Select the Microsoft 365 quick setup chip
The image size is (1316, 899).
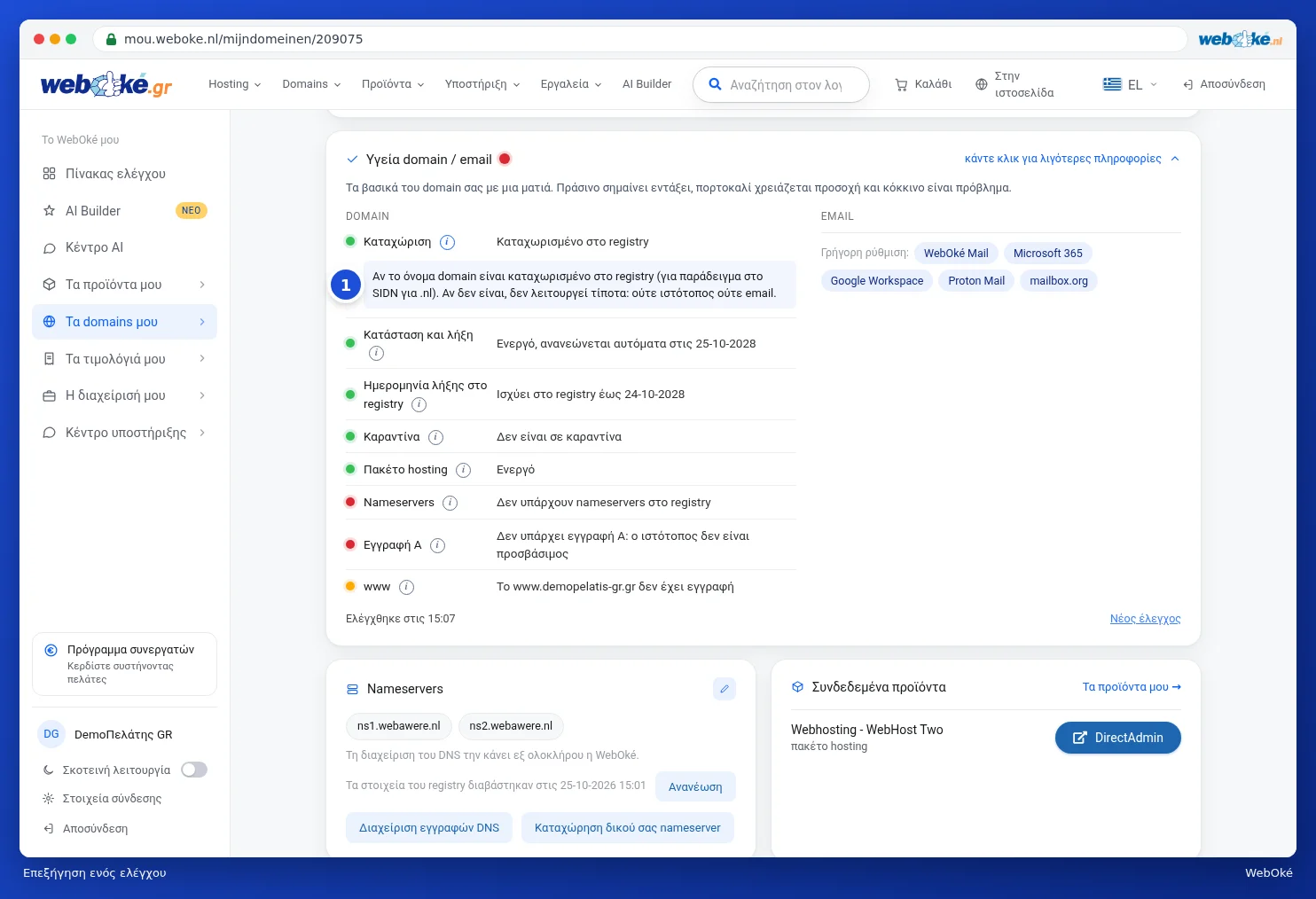(1047, 254)
